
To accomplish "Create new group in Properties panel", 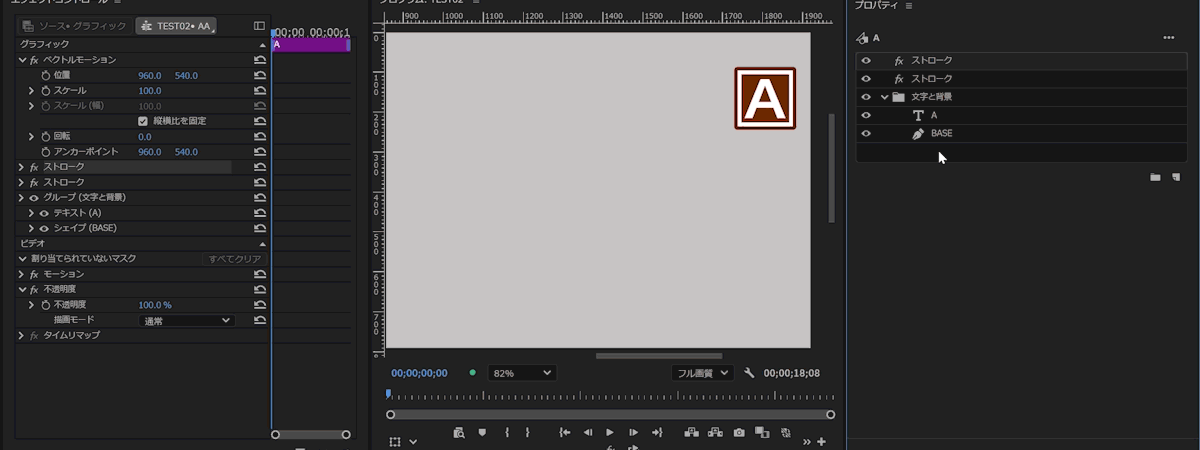I will point(1155,177).
